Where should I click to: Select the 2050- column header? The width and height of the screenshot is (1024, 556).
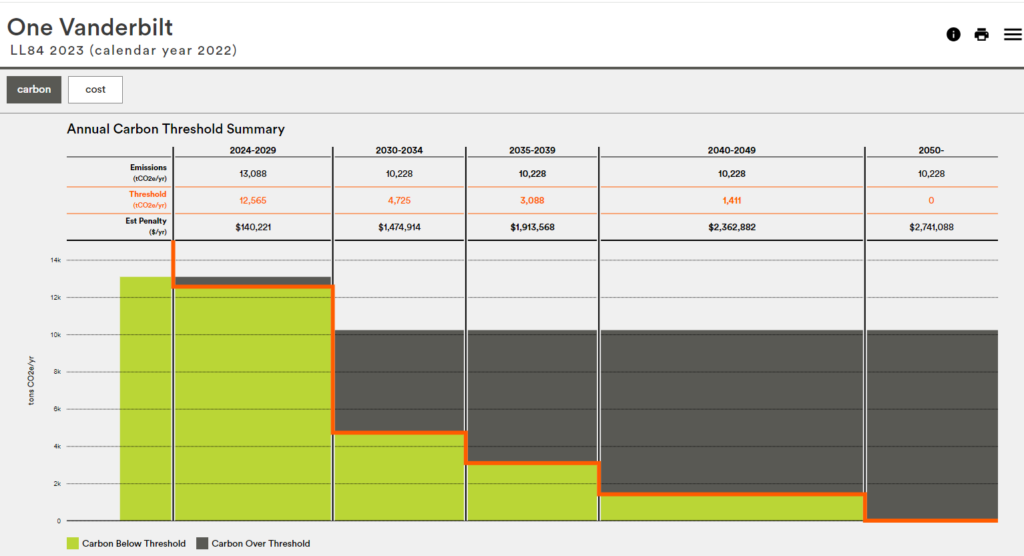click(930, 150)
